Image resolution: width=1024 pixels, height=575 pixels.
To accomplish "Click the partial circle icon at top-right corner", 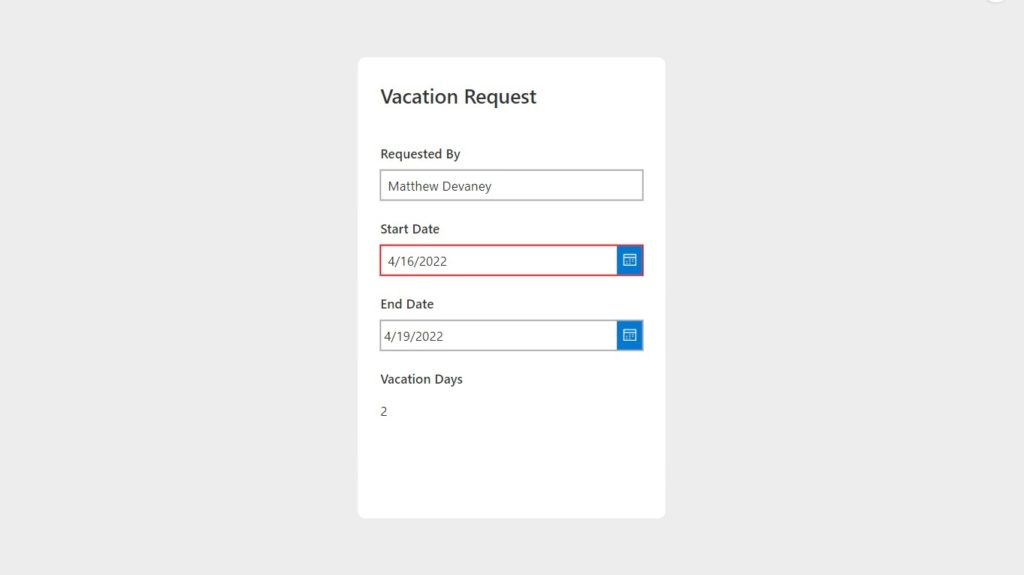I will click(x=995, y=1).
